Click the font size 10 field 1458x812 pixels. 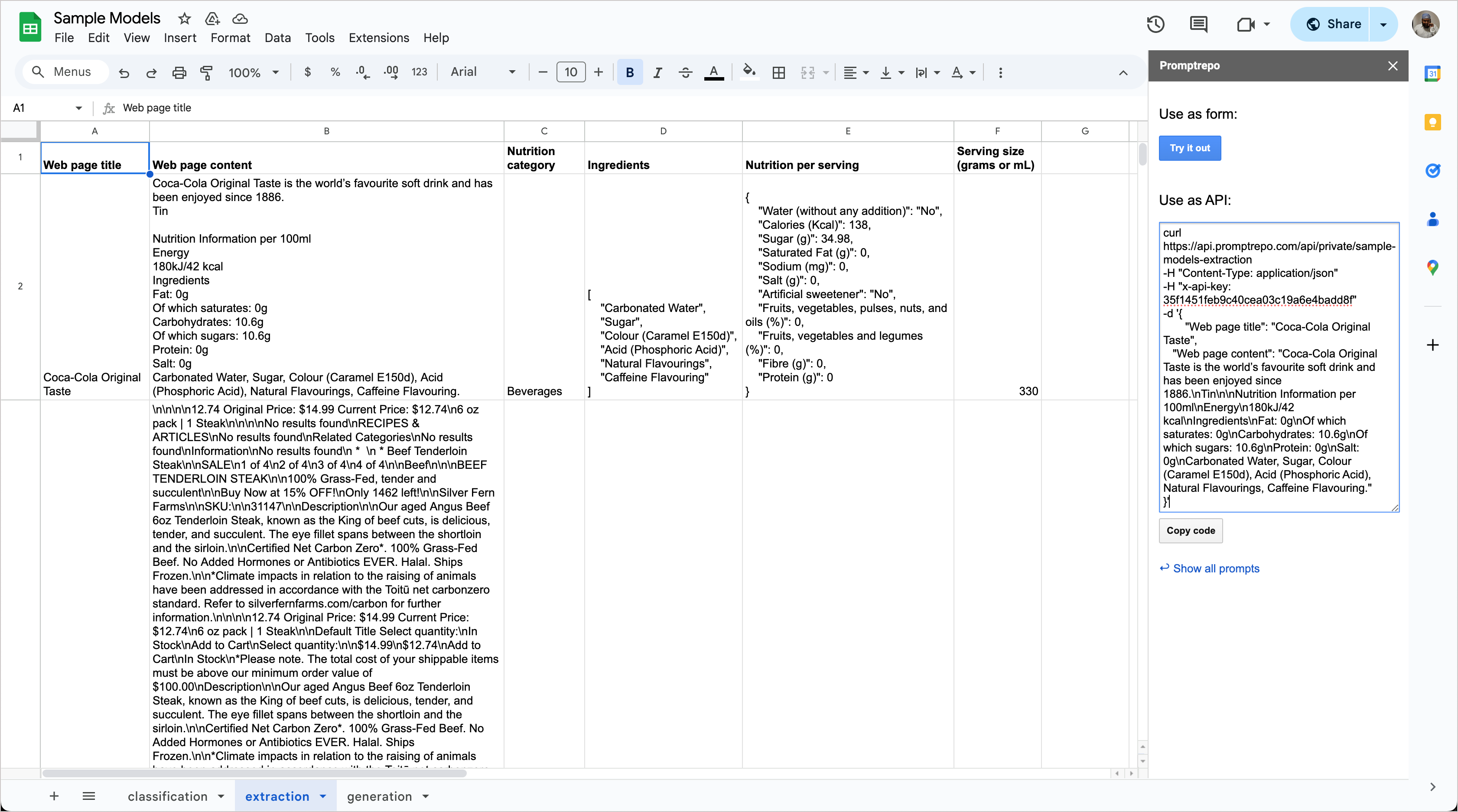click(570, 72)
